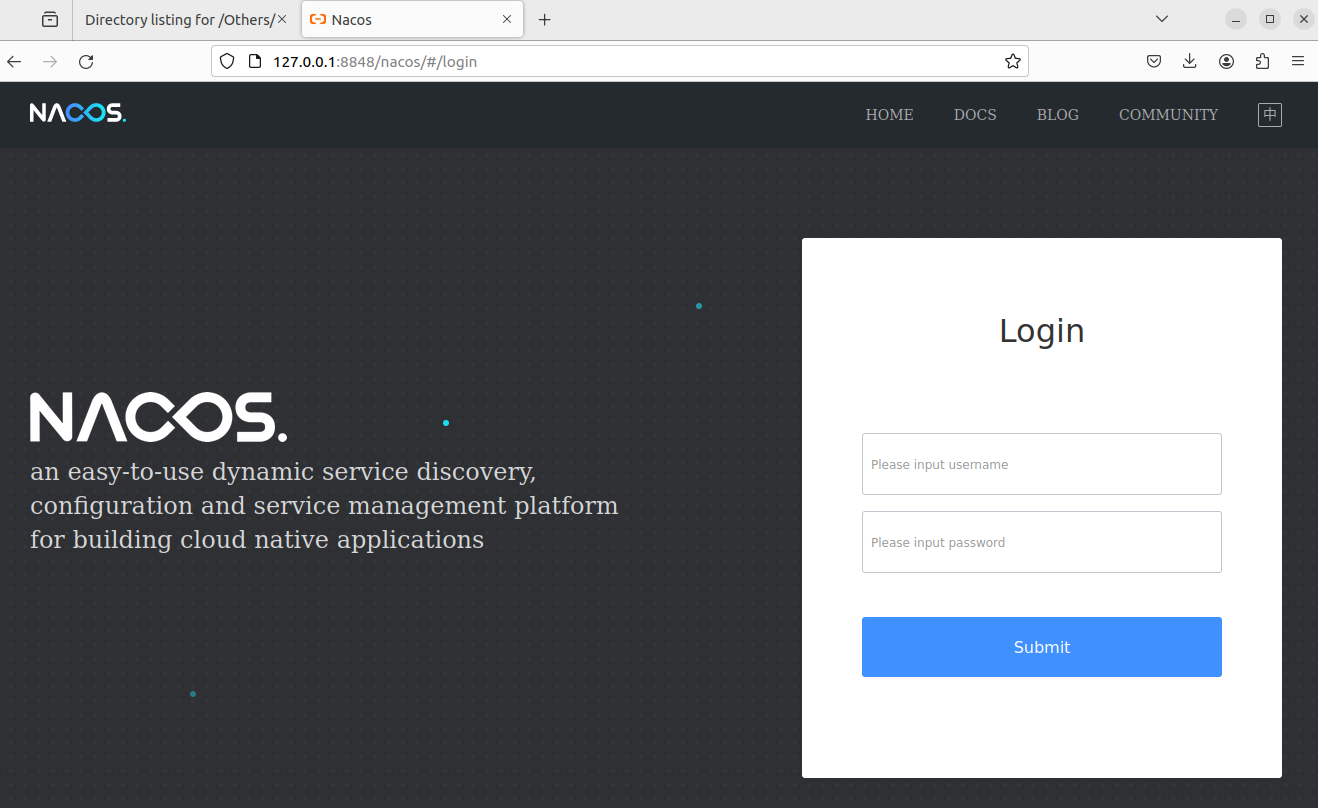Click the shield tracking protection icon

click(x=227, y=62)
